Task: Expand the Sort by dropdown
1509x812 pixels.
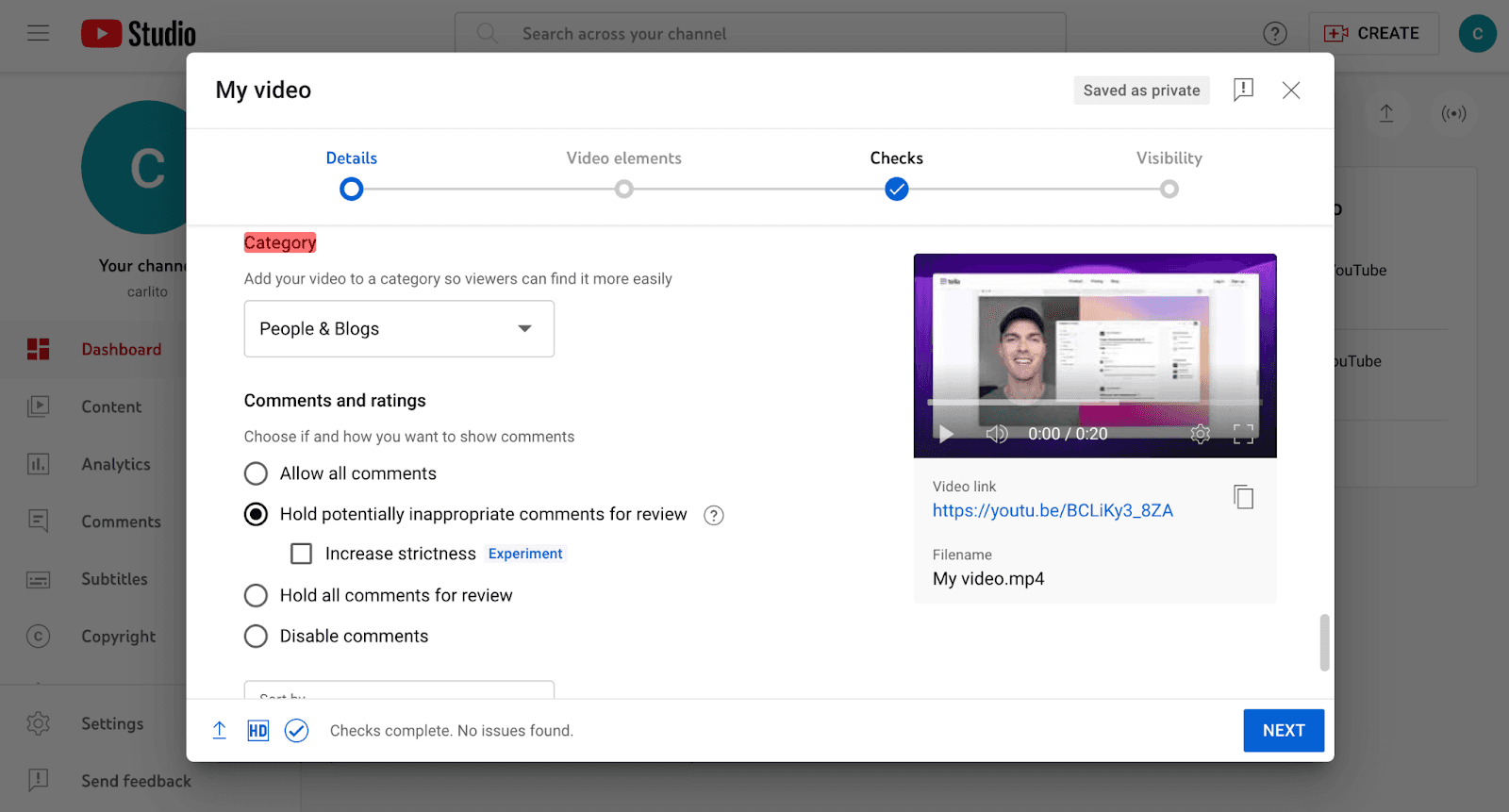Action: coord(399,690)
